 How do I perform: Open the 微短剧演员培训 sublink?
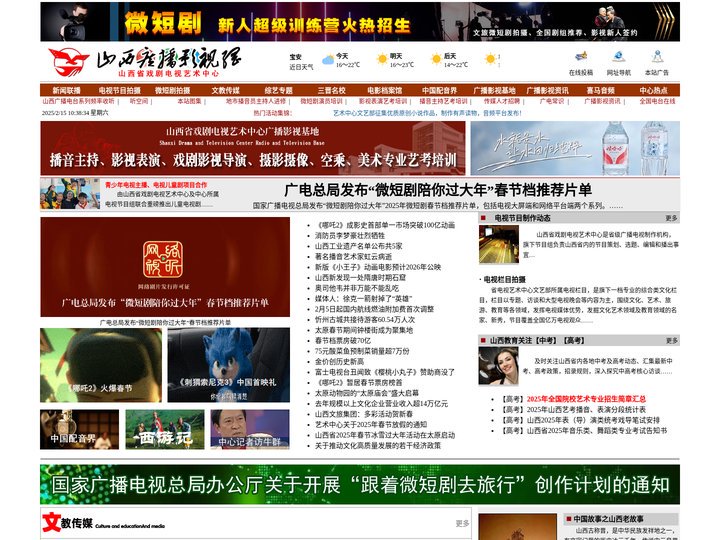click(x=321, y=101)
